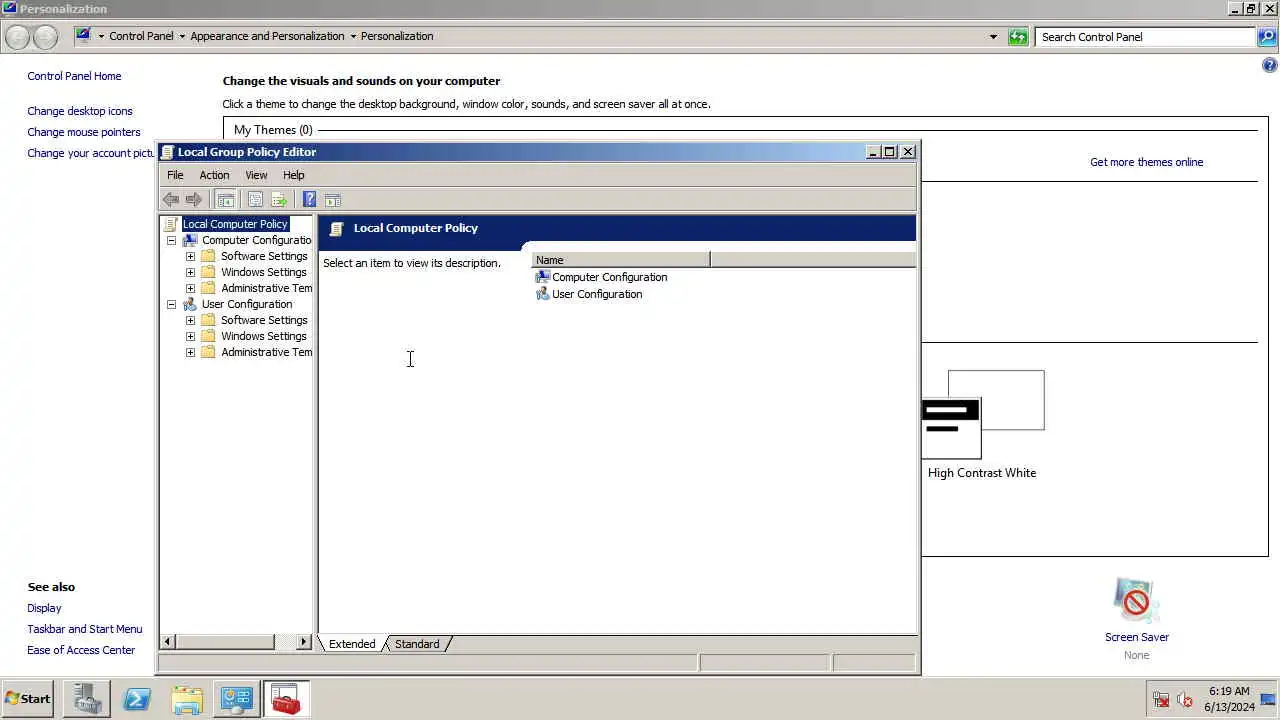Open Windows Explorer from the taskbar
Viewport: 1280px width, 720px height.
click(x=187, y=699)
